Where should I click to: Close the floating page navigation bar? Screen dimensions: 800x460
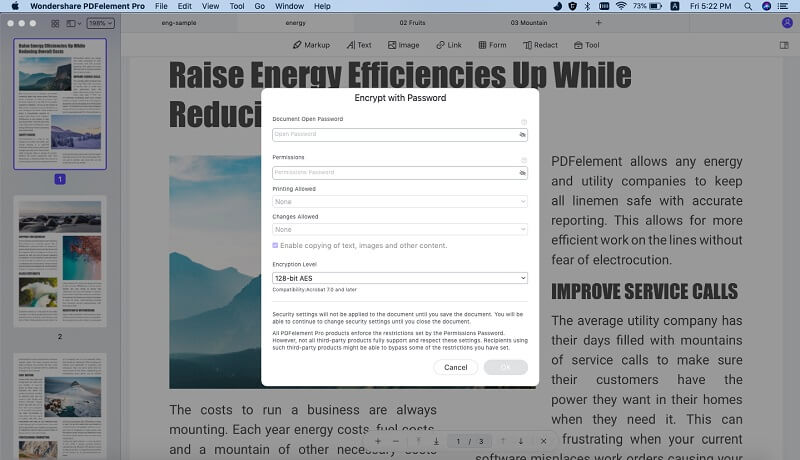click(543, 441)
